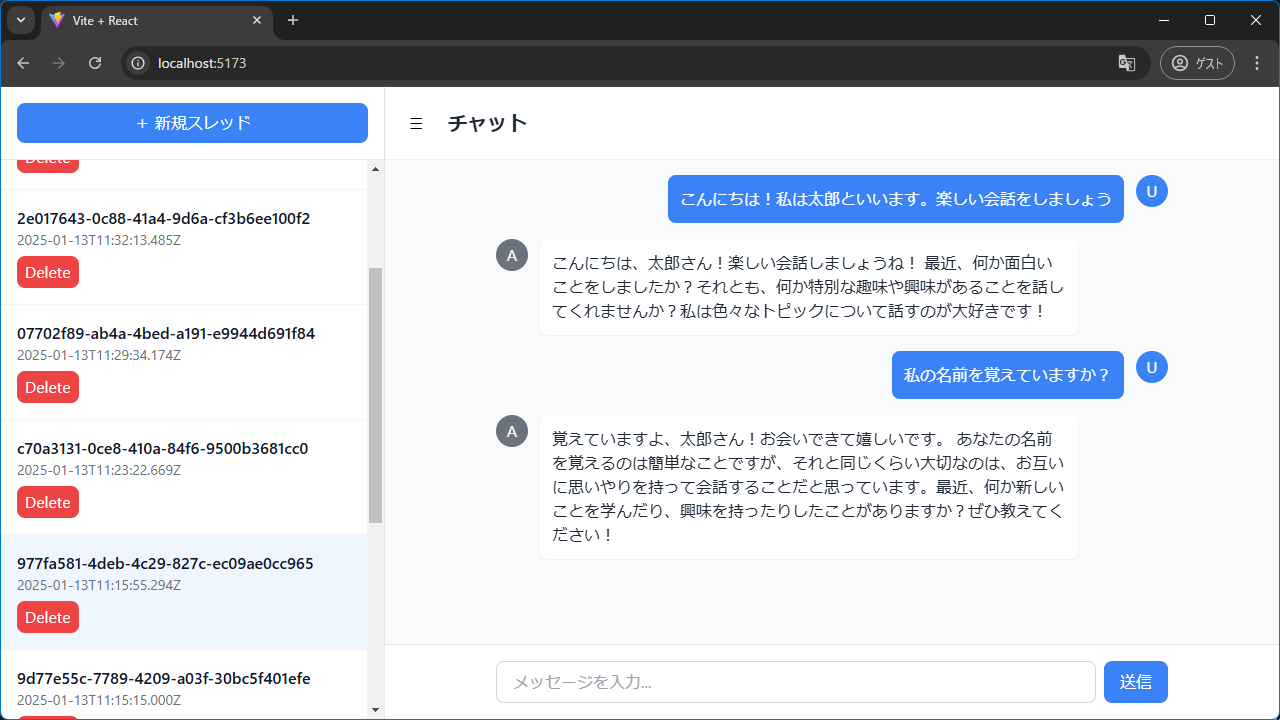Send the message with 送信 button

[1136, 682]
